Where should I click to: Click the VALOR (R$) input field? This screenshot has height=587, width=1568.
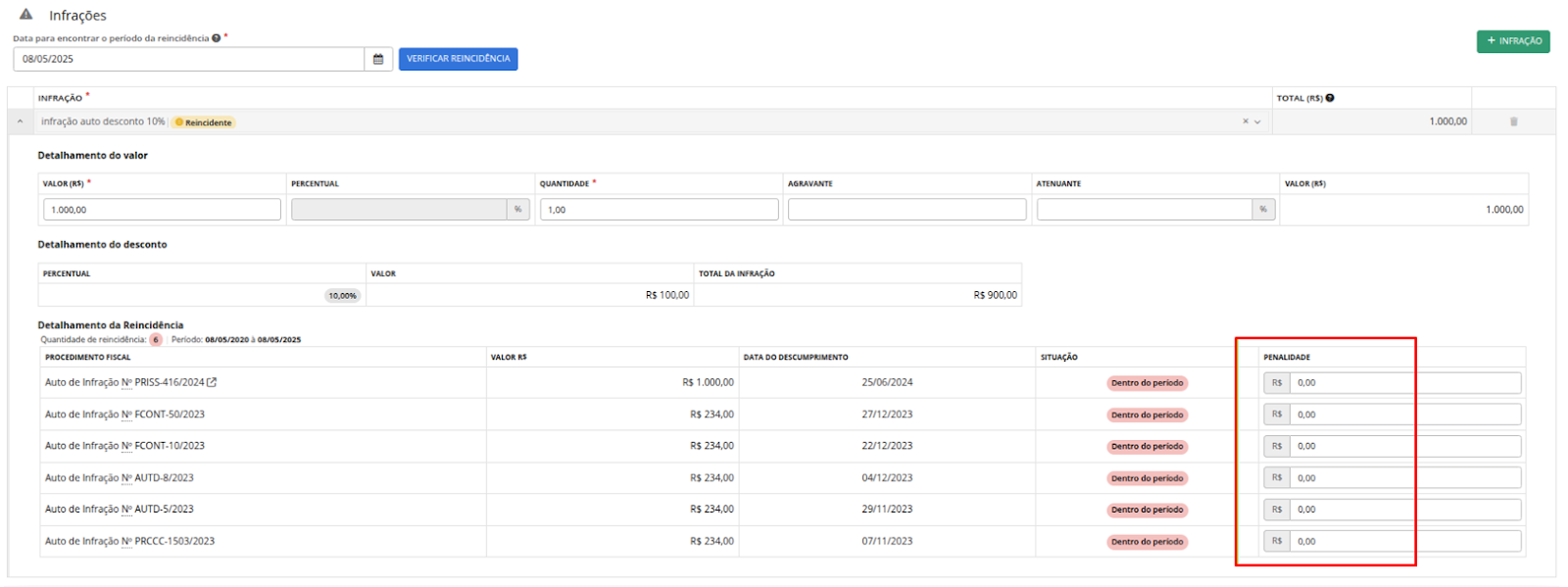point(162,210)
